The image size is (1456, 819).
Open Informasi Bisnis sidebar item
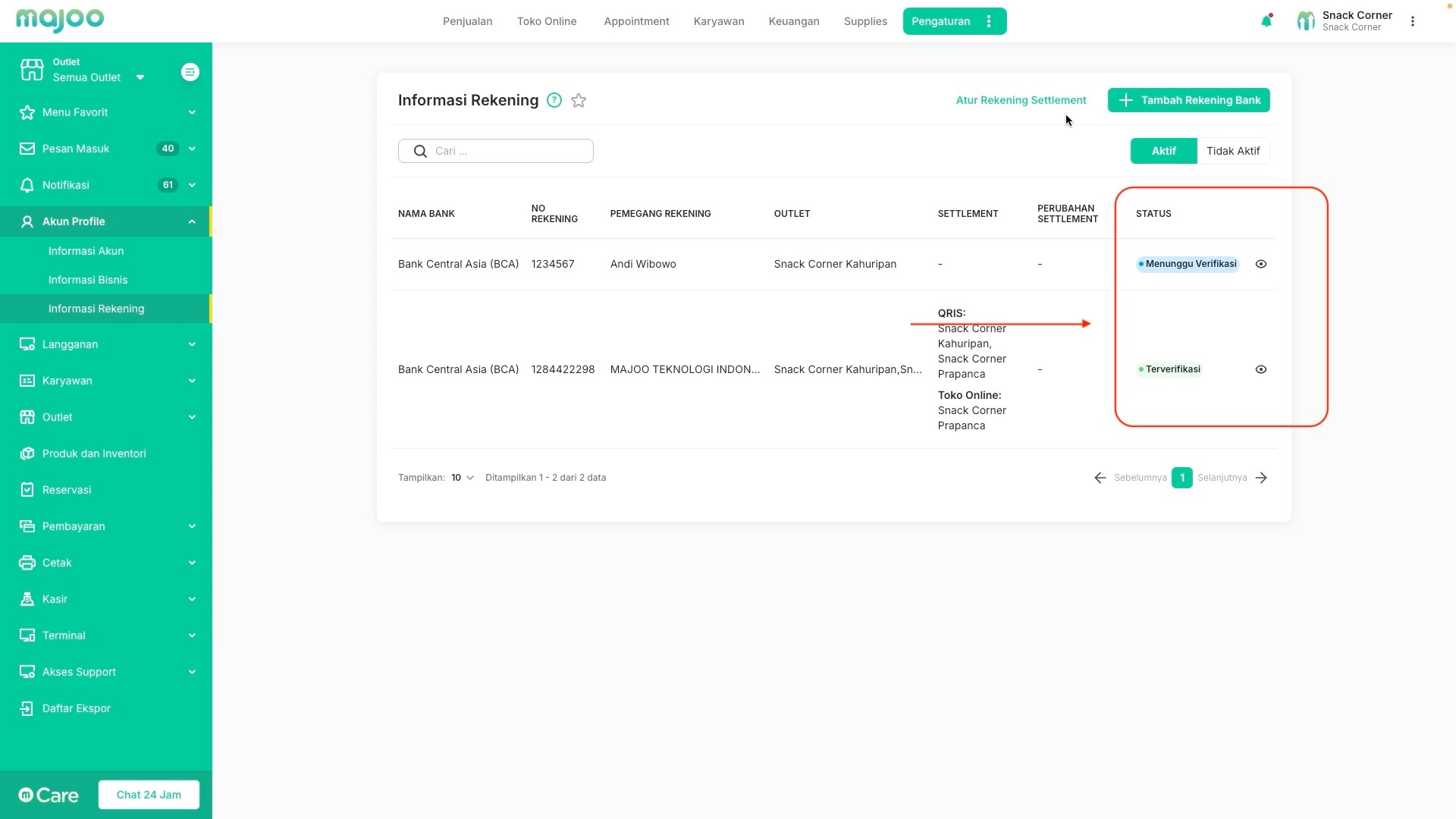pyautogui.click(x=88, y=280)
